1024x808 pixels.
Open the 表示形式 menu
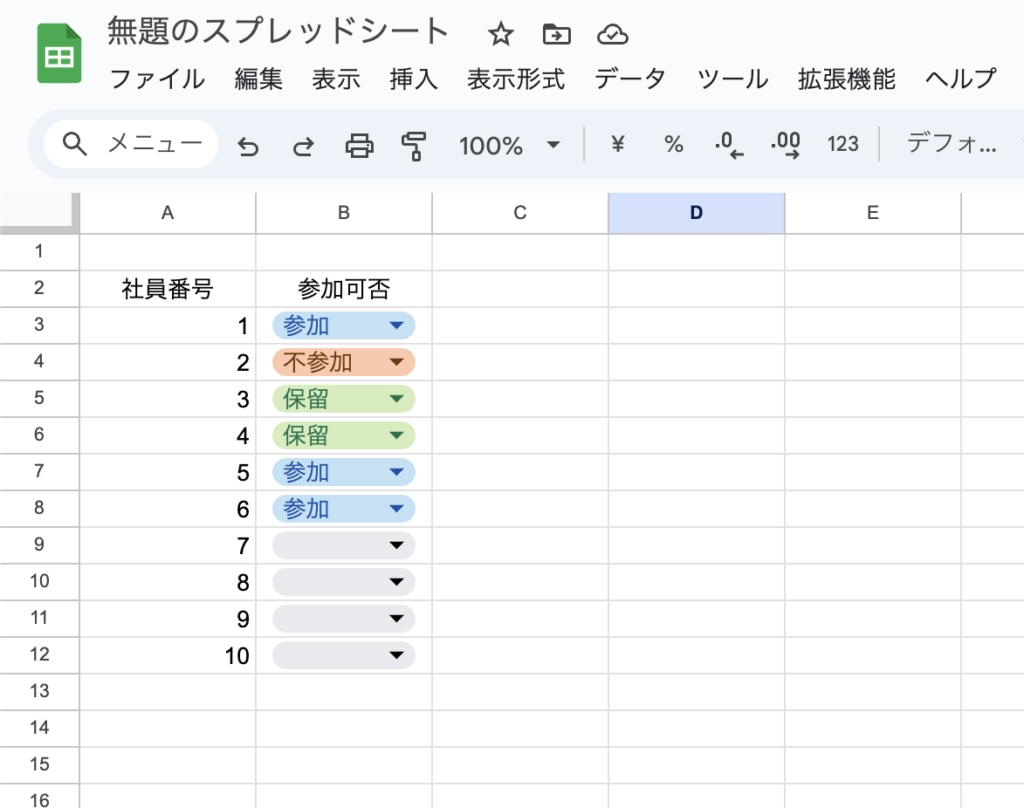(516, 79)
